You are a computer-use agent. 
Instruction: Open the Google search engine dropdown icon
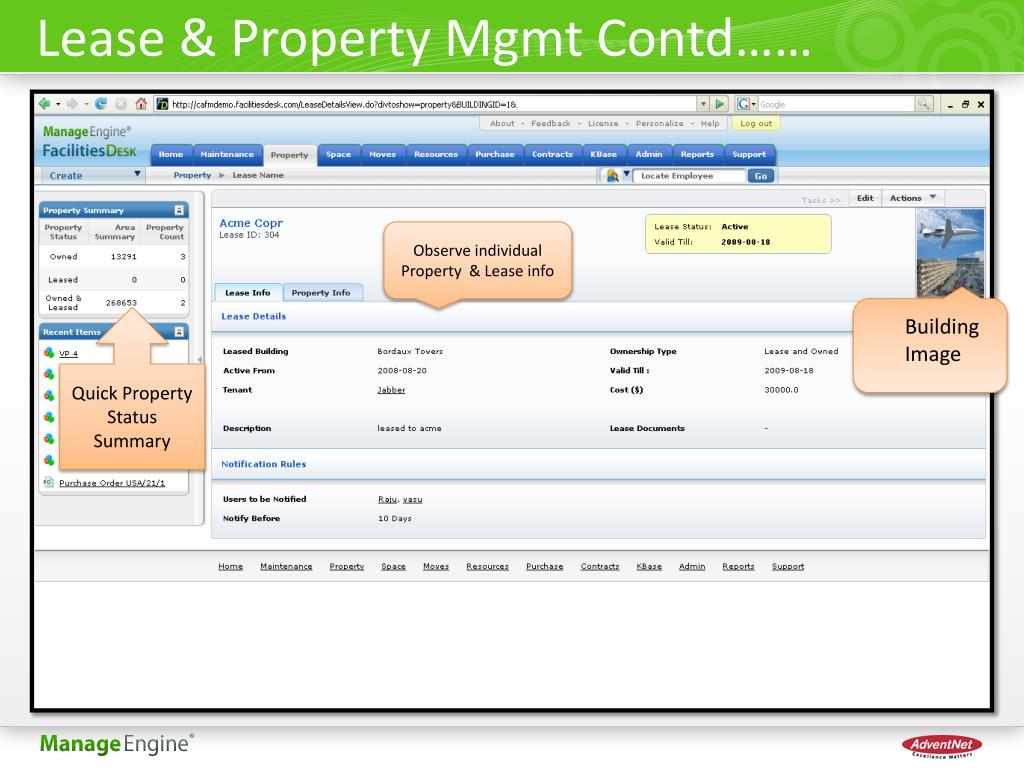click(x=746, y=104)
